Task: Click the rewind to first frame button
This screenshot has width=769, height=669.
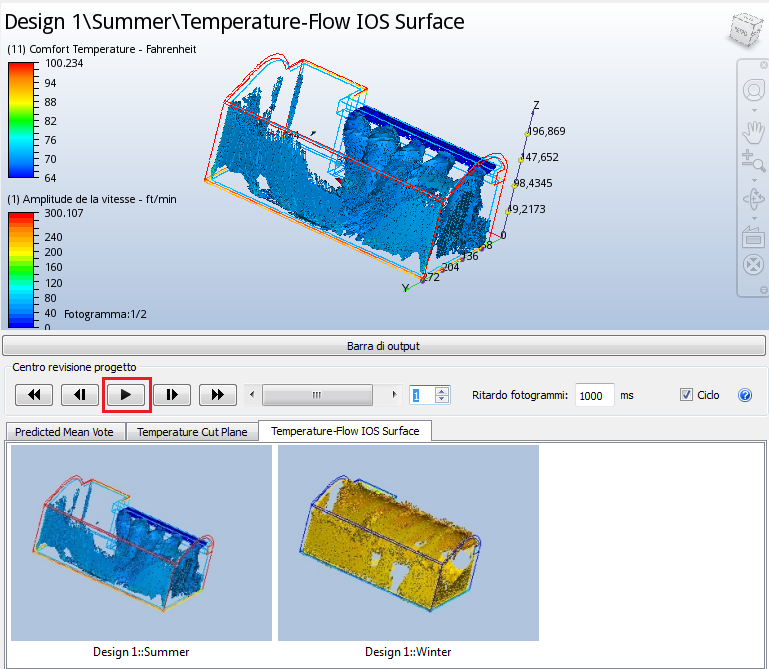Action: click(x=34, y=395)
